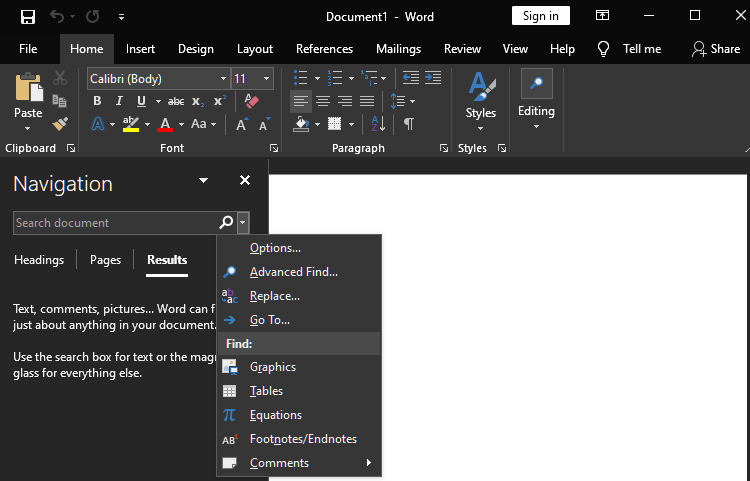Select the Format Painter brush

pyautogui.click(x=60, y=124)
